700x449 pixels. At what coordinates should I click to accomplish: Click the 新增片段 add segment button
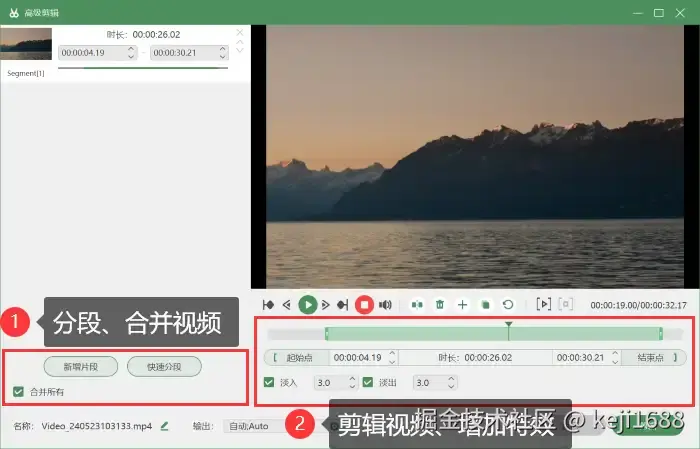[x=81, y=367]
